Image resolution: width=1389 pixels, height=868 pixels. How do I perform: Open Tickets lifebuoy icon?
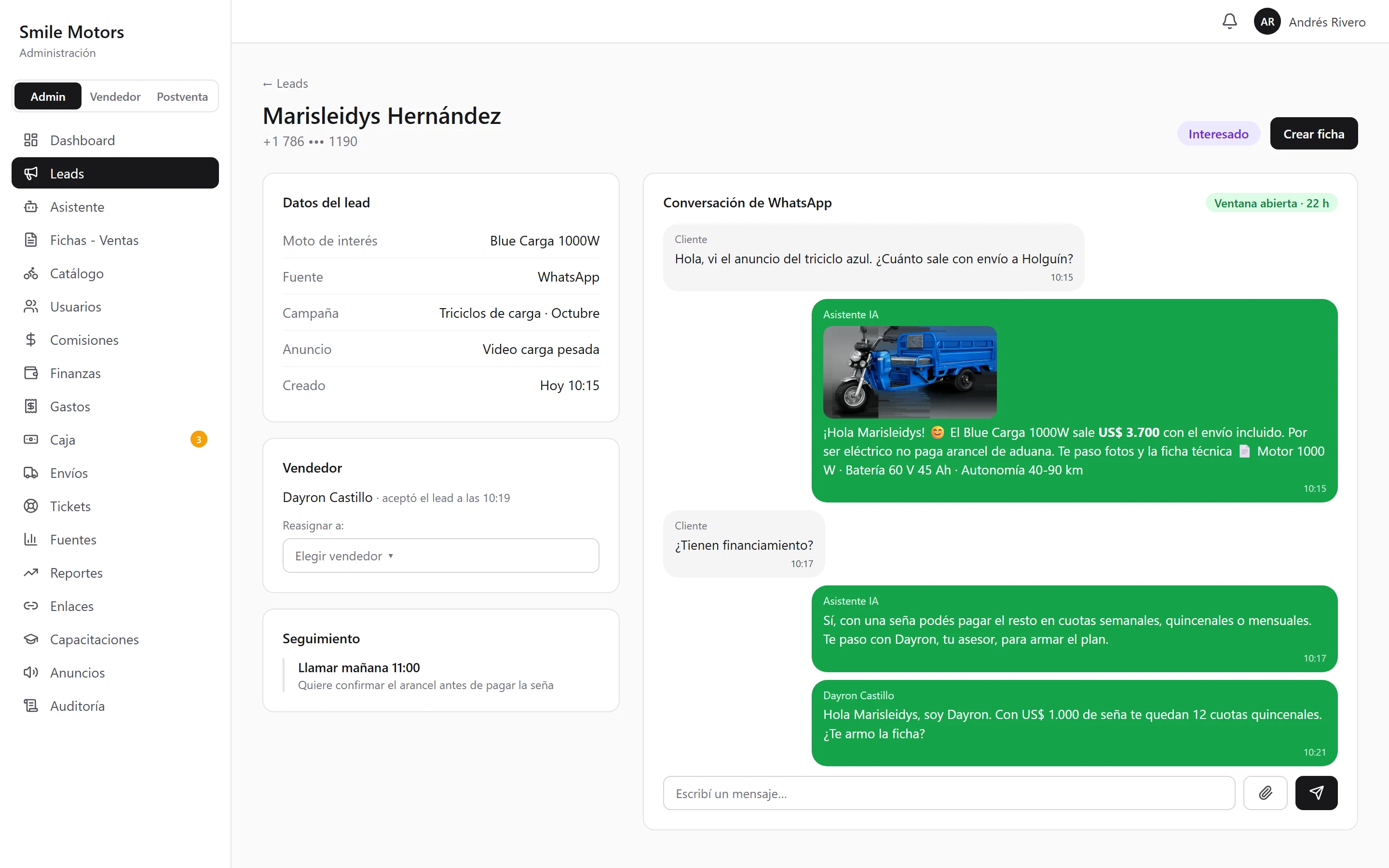[31, 506]
